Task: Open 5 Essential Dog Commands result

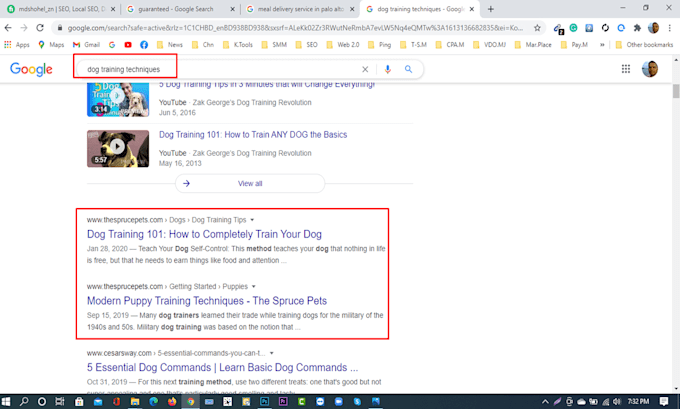Action: tap(222, 368)
